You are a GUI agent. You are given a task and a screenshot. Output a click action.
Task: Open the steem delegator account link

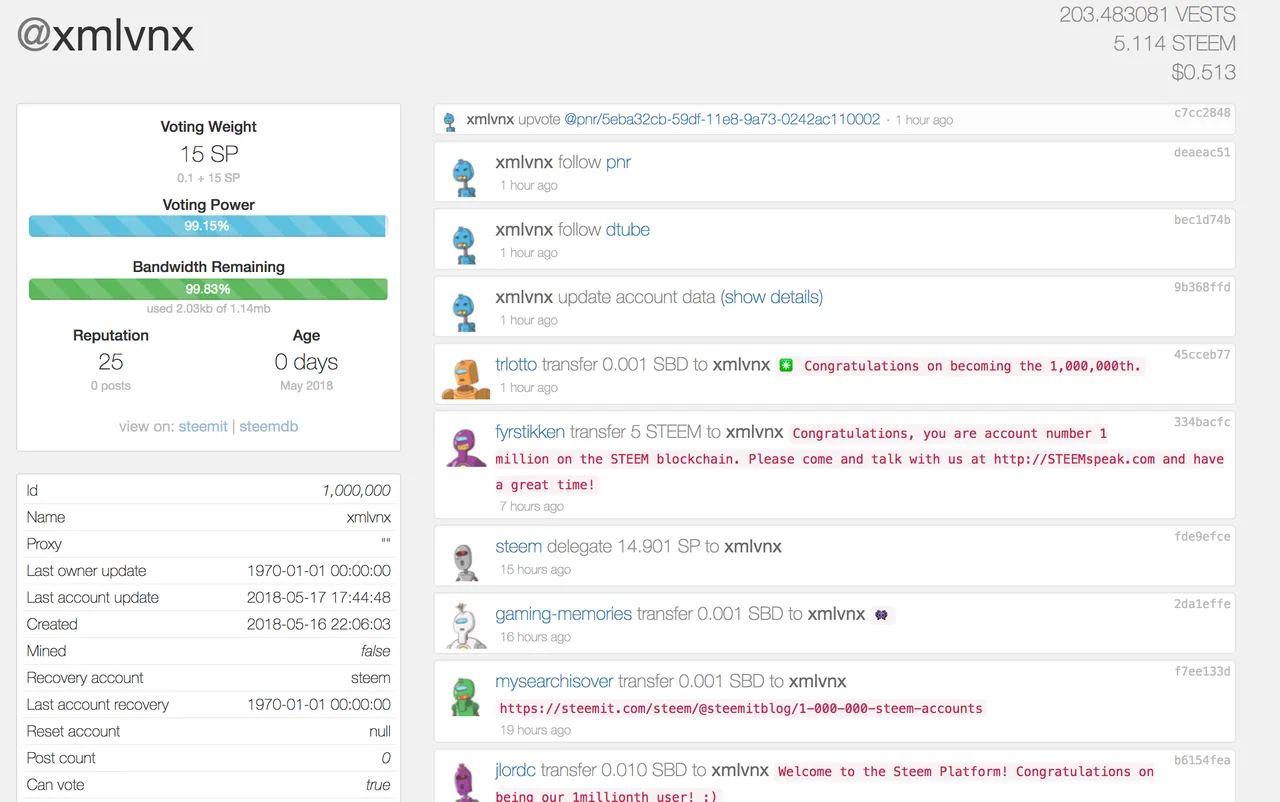point(519,546)
